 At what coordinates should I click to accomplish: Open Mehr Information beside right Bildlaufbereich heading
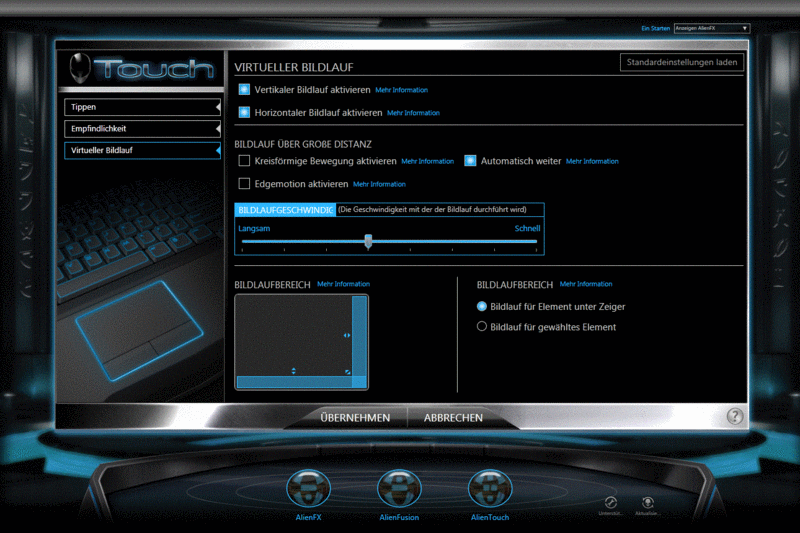click(586, 284)
